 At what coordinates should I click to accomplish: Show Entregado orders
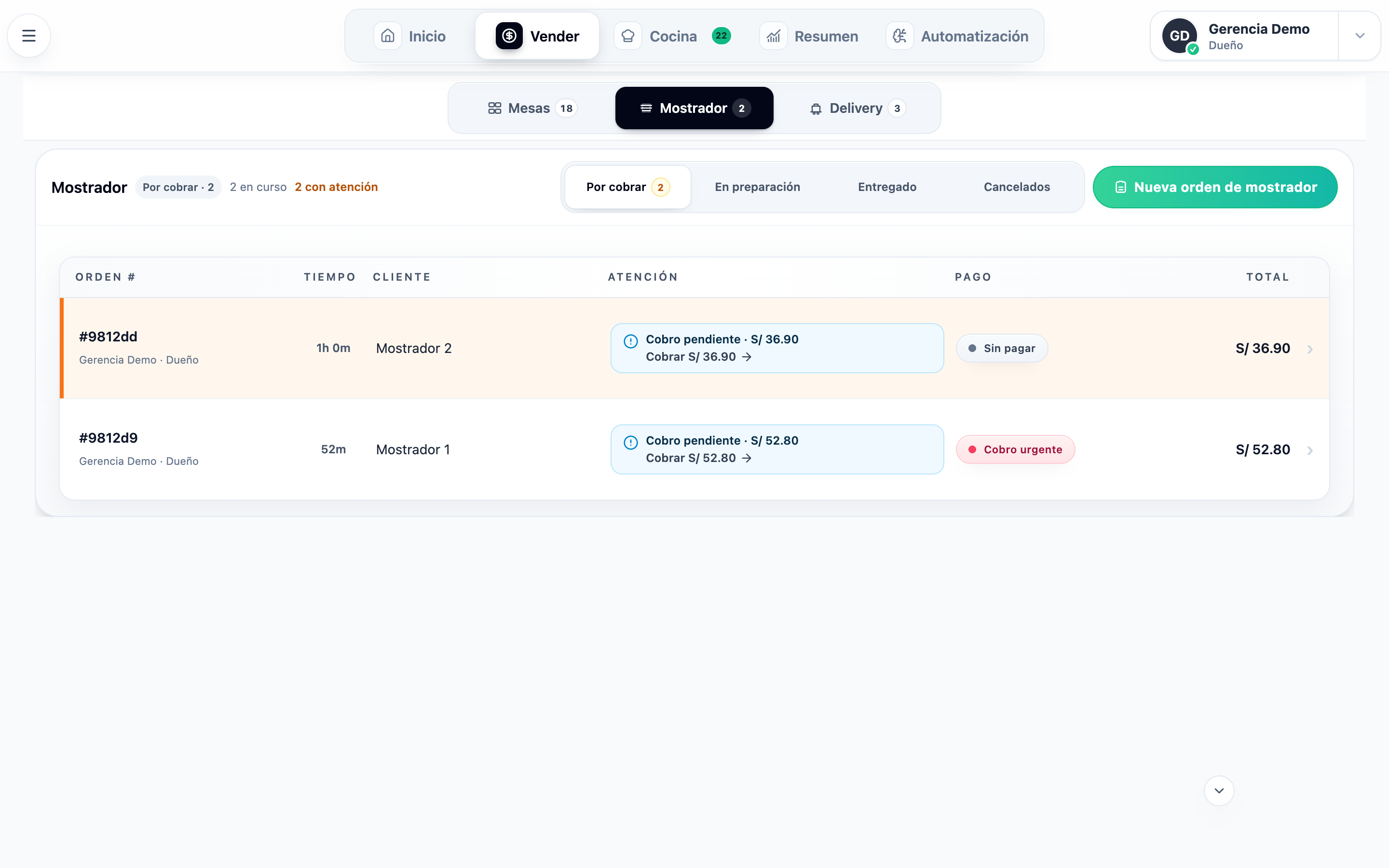pyautogui.click(x=887, y=187)
